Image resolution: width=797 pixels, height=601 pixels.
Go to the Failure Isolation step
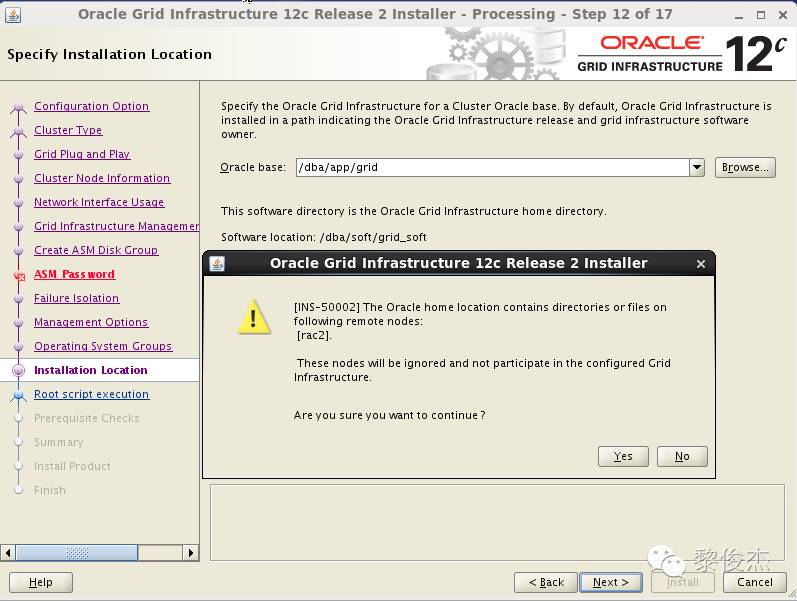76,298
